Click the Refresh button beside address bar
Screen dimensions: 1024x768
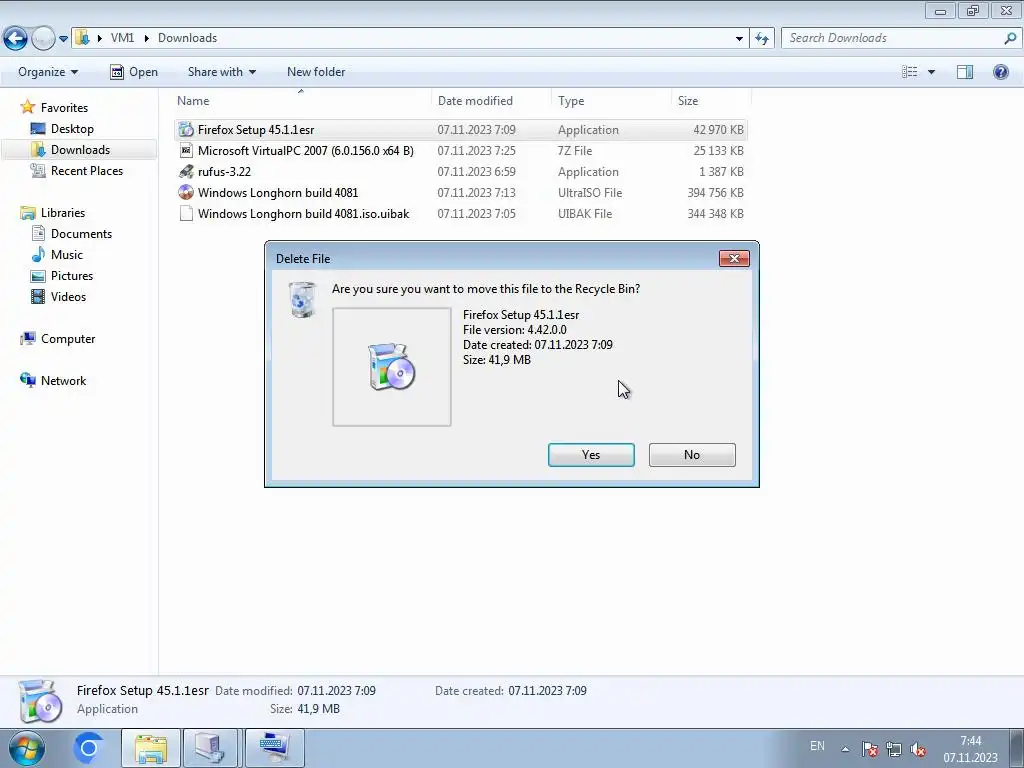tap(761, 39)
